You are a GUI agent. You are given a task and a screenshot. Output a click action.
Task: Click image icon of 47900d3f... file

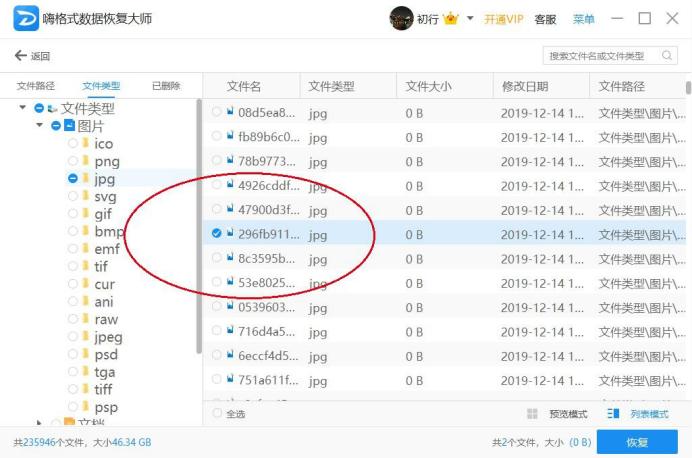pyautogui.click(x=230, y=209)
